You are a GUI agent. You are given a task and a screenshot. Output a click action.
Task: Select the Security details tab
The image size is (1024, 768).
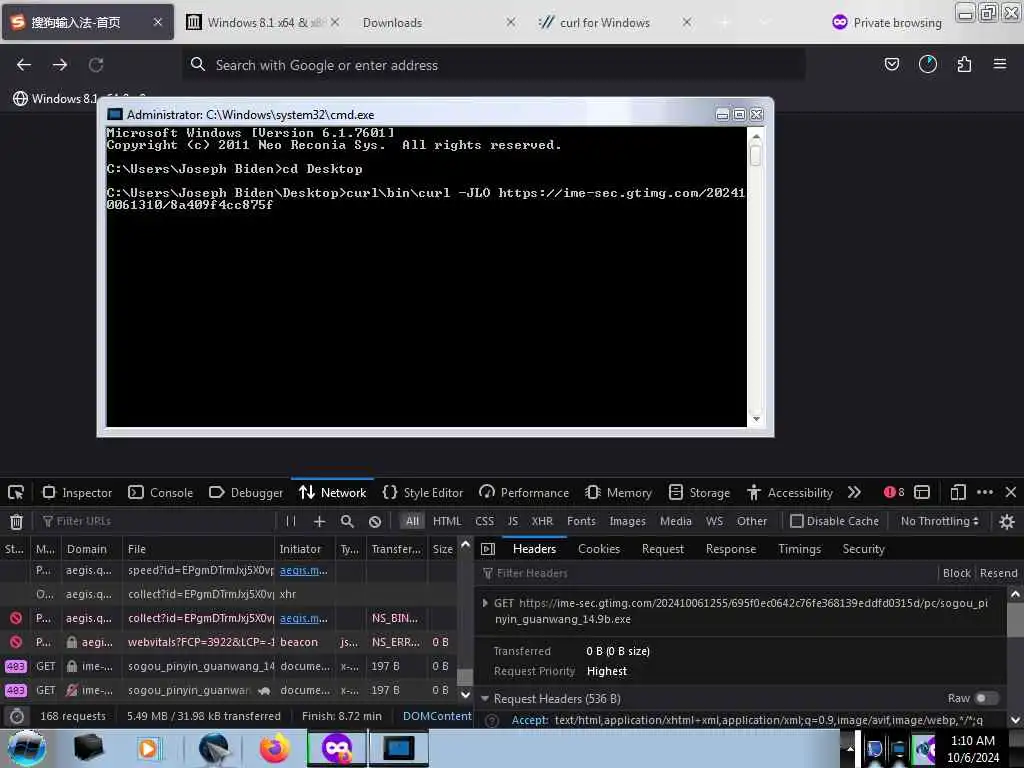[863, 549]
